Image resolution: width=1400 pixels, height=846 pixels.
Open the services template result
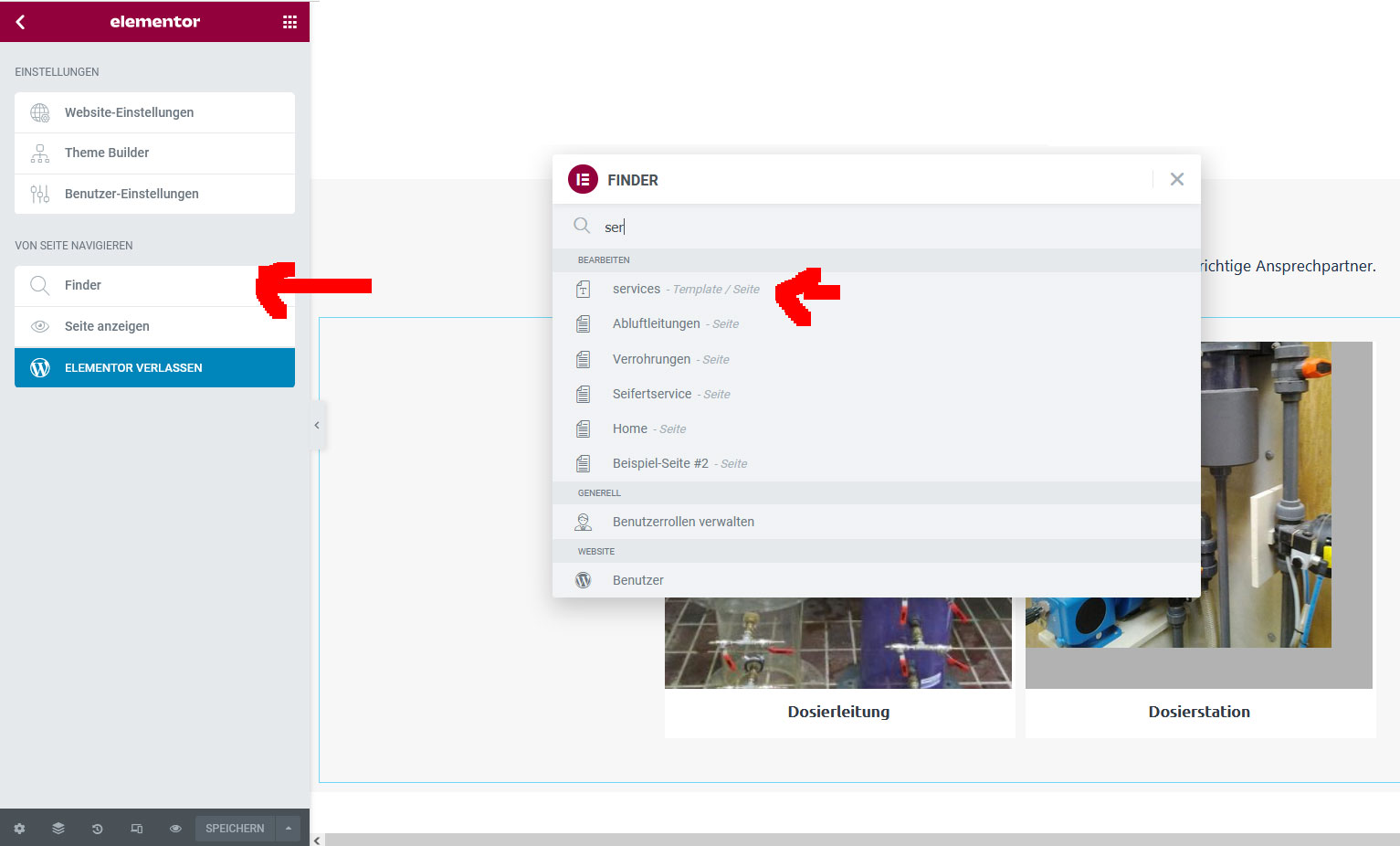click(877, 290)
